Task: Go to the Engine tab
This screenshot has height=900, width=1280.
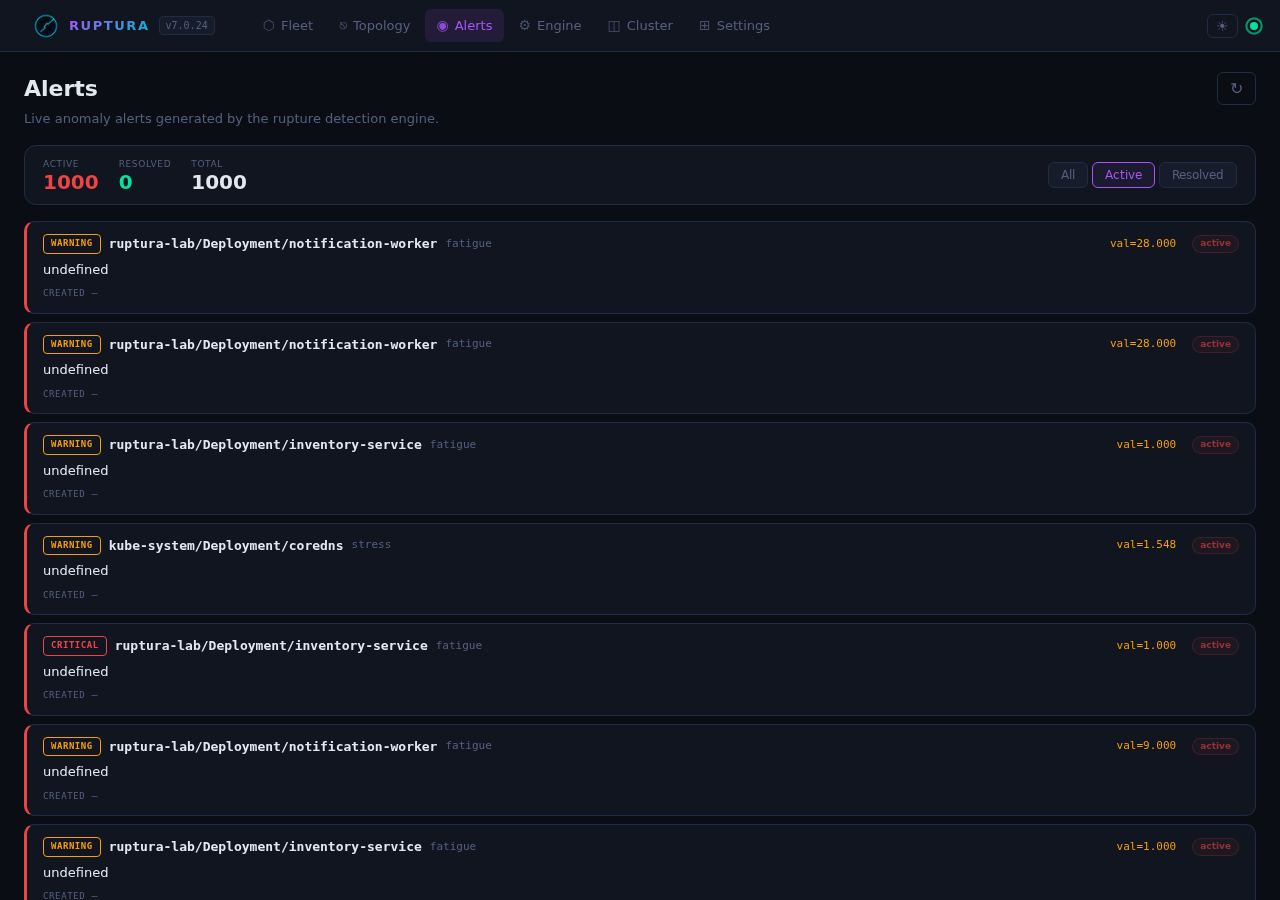Action: 549,26
